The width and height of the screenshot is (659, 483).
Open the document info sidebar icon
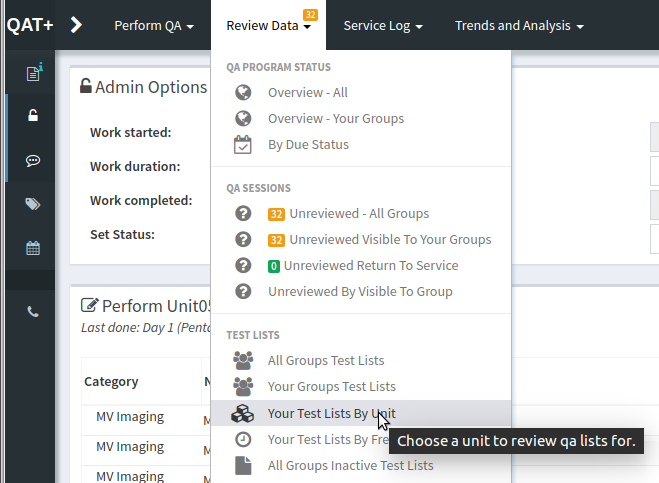(34, 73)
